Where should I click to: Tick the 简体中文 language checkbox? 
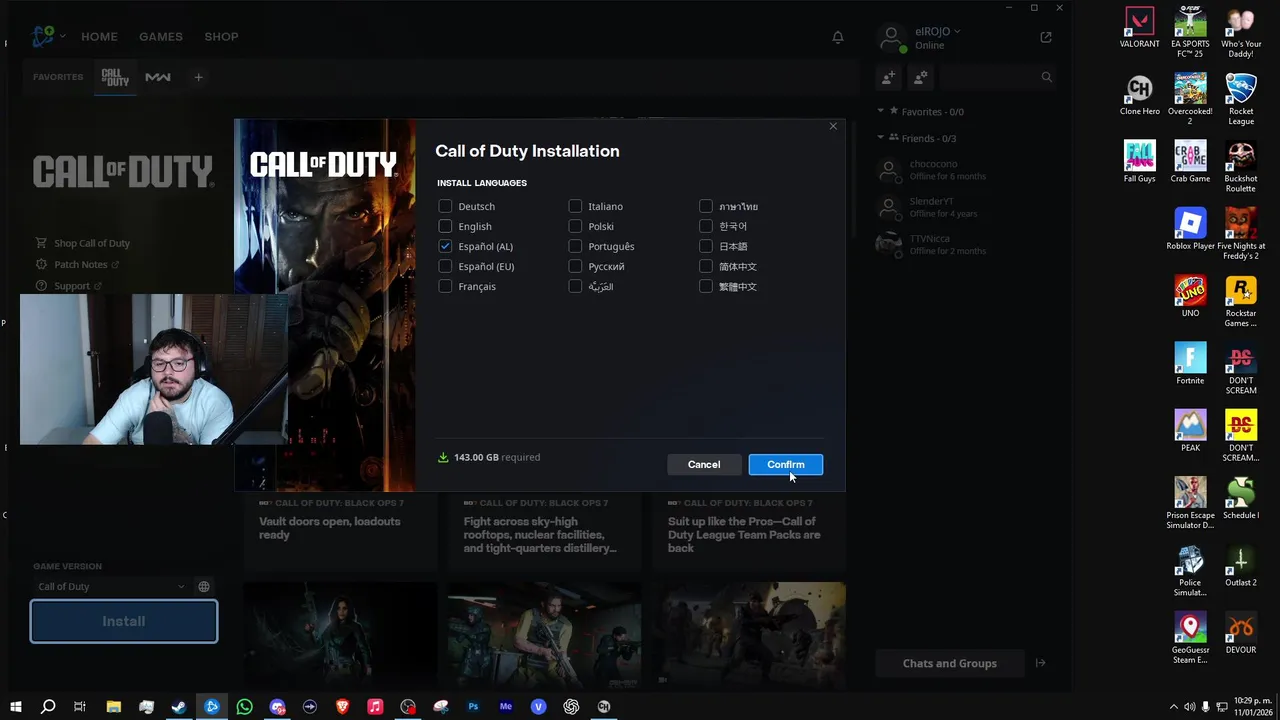pos(706,266)
